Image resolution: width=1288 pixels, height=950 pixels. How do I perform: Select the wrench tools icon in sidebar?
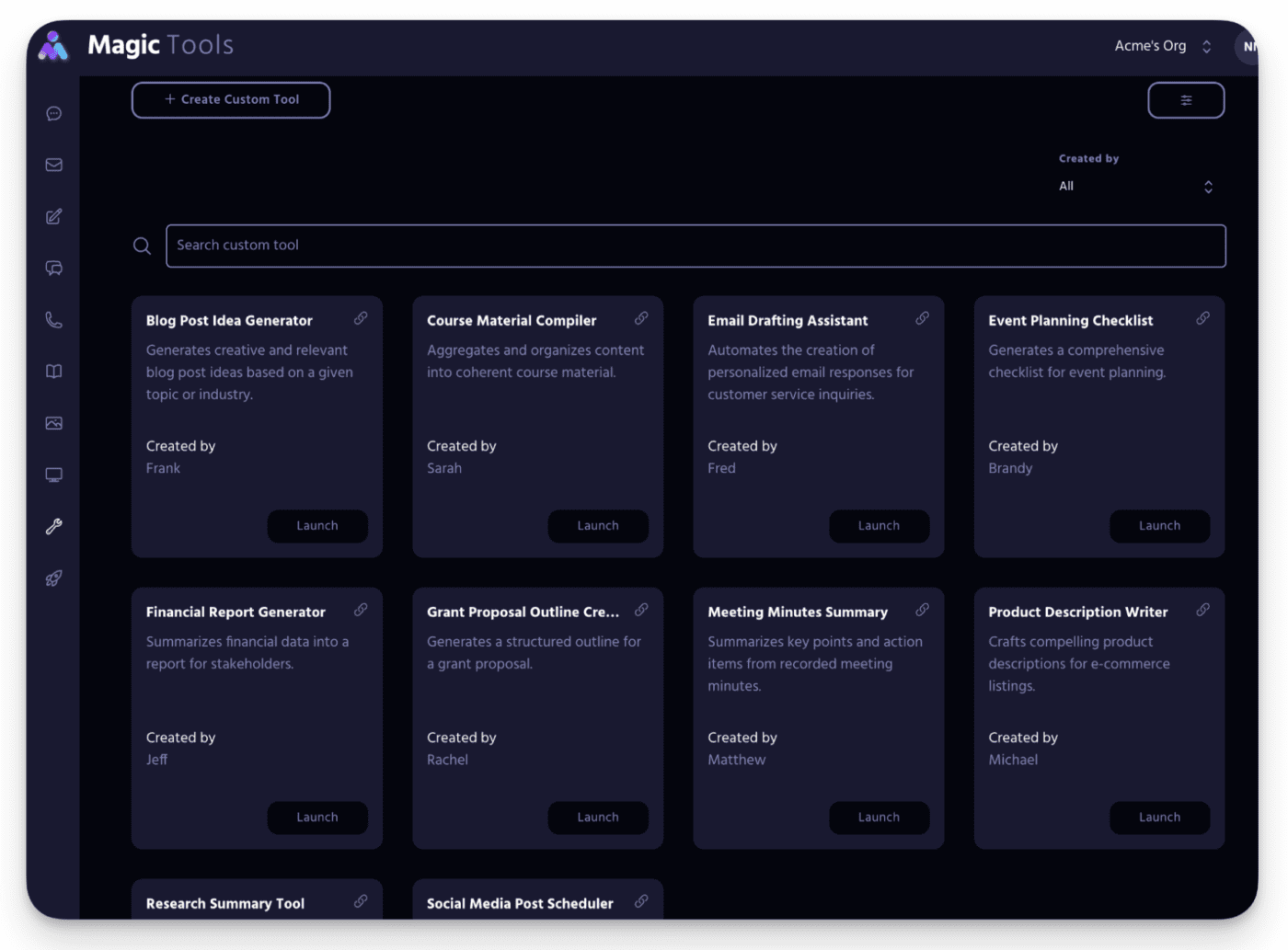54,527
